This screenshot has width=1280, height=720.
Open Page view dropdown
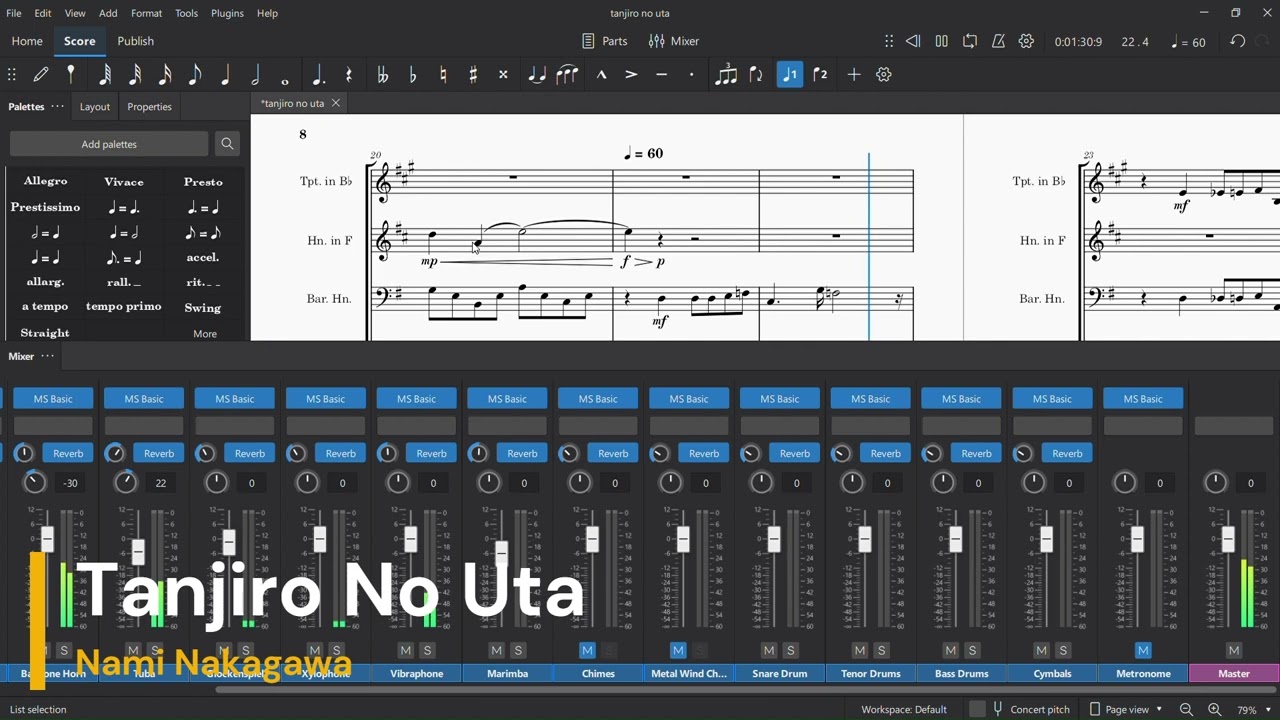pos(1126,709)
